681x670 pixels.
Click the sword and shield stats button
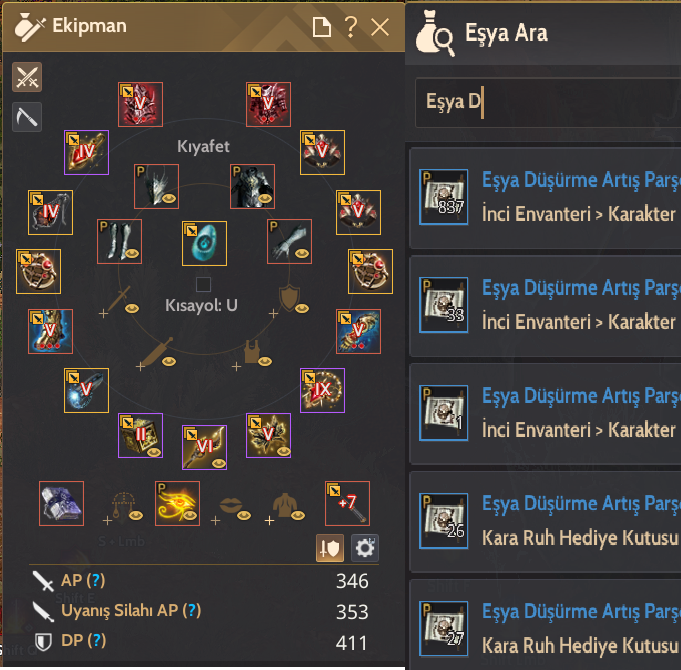pyautogui.click(x=330, y=548)
